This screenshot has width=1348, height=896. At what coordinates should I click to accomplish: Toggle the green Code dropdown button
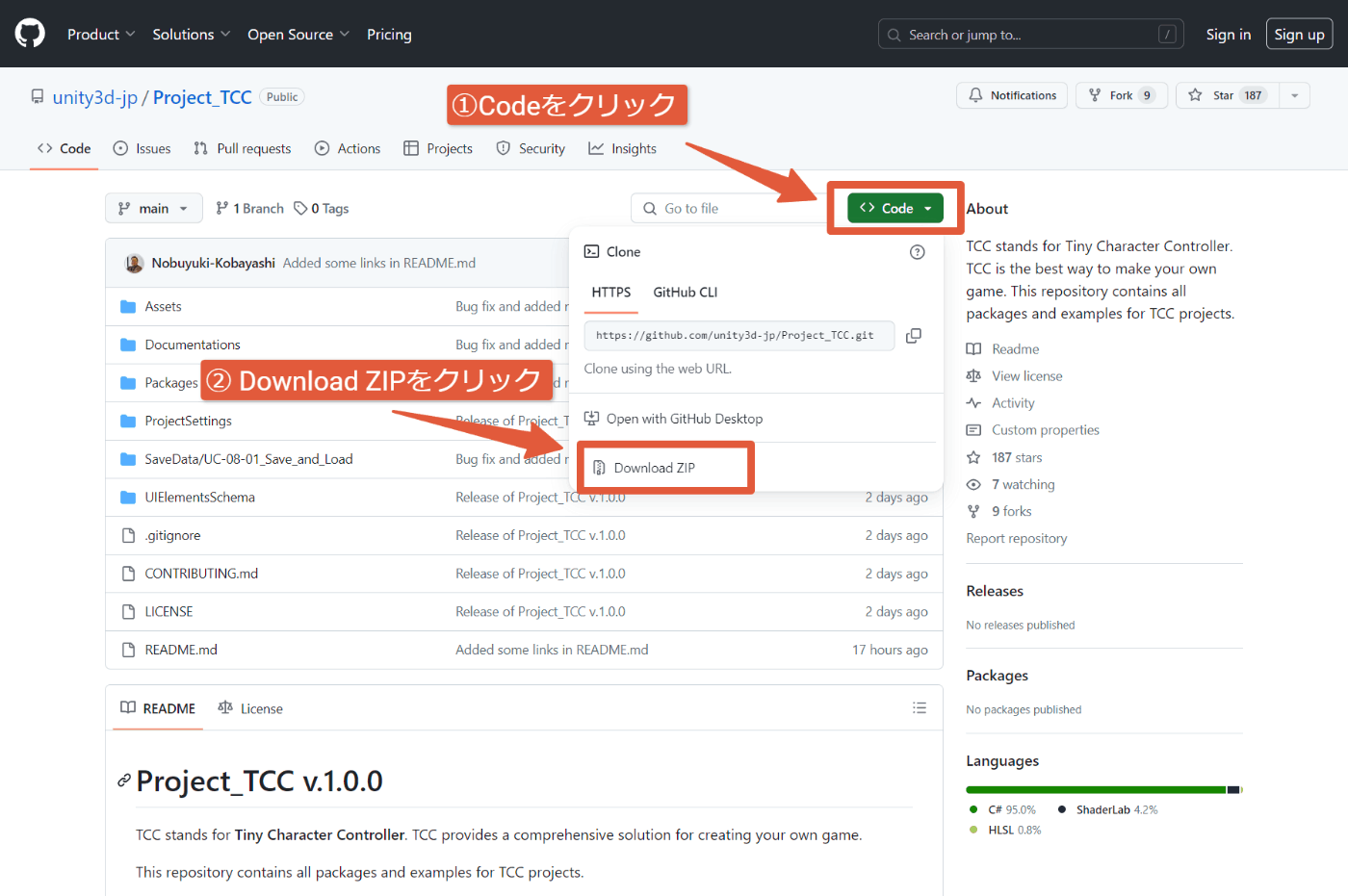pyautogui.click(x=895, y=208)
